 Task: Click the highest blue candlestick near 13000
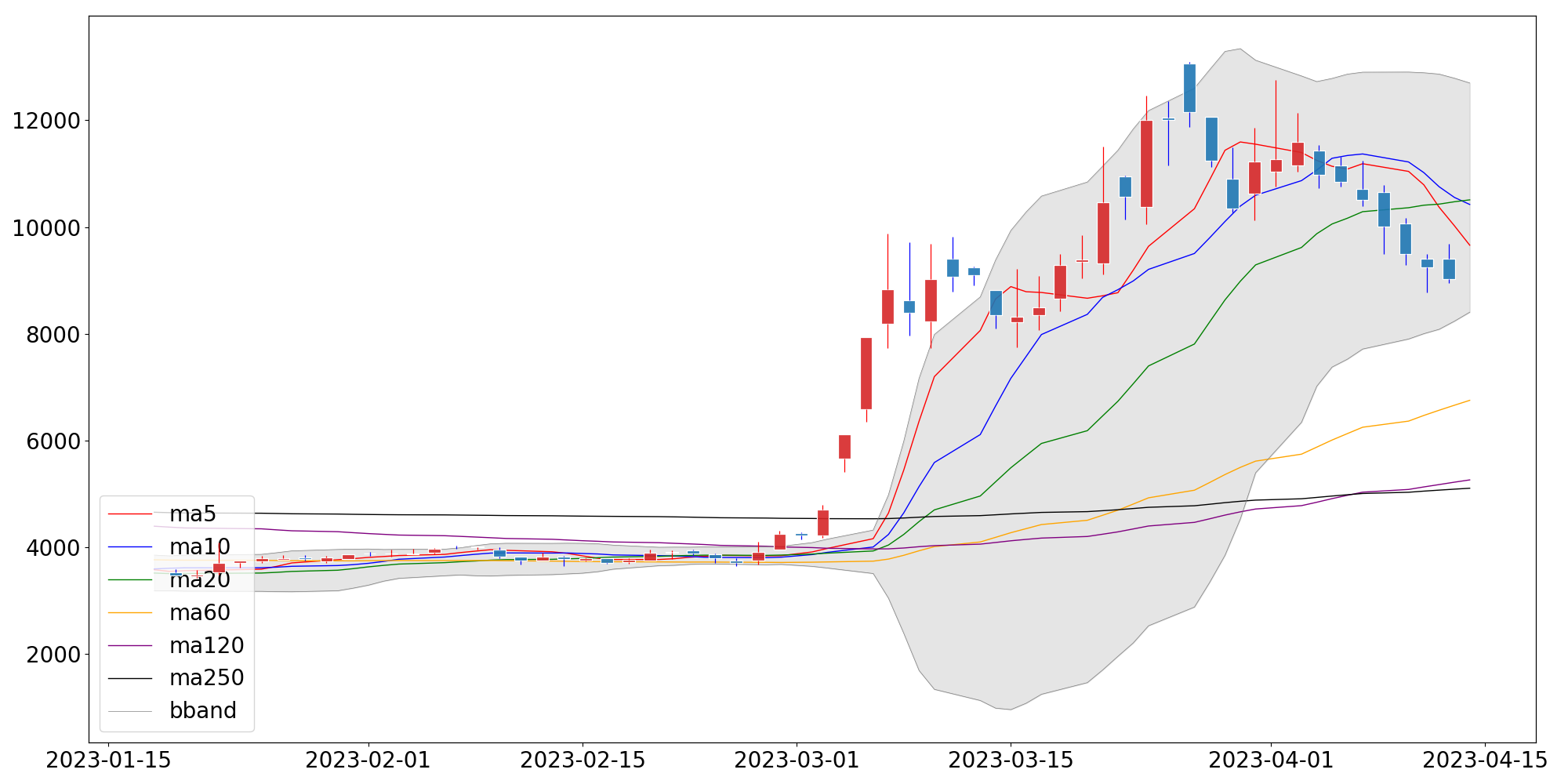pos(1189,88)
